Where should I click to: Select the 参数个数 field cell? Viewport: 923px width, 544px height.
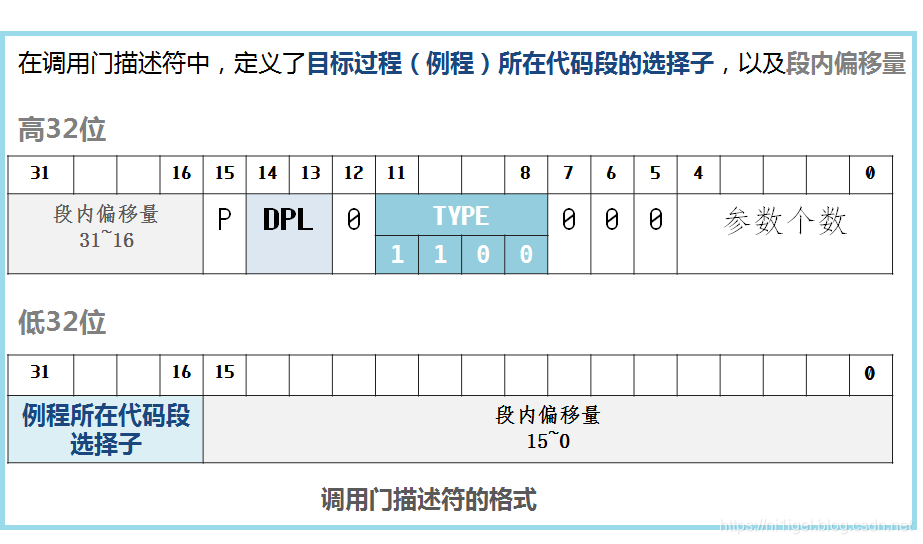(785, 234)
